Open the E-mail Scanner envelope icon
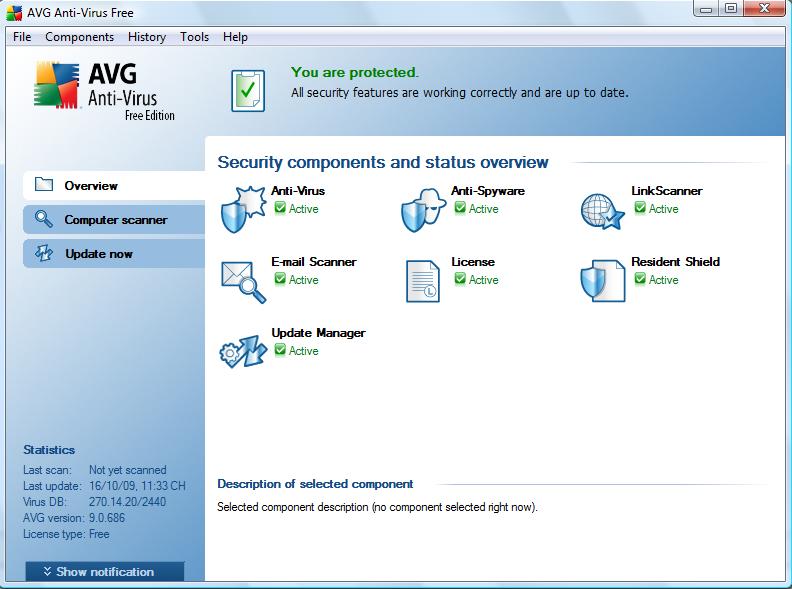 242,281
